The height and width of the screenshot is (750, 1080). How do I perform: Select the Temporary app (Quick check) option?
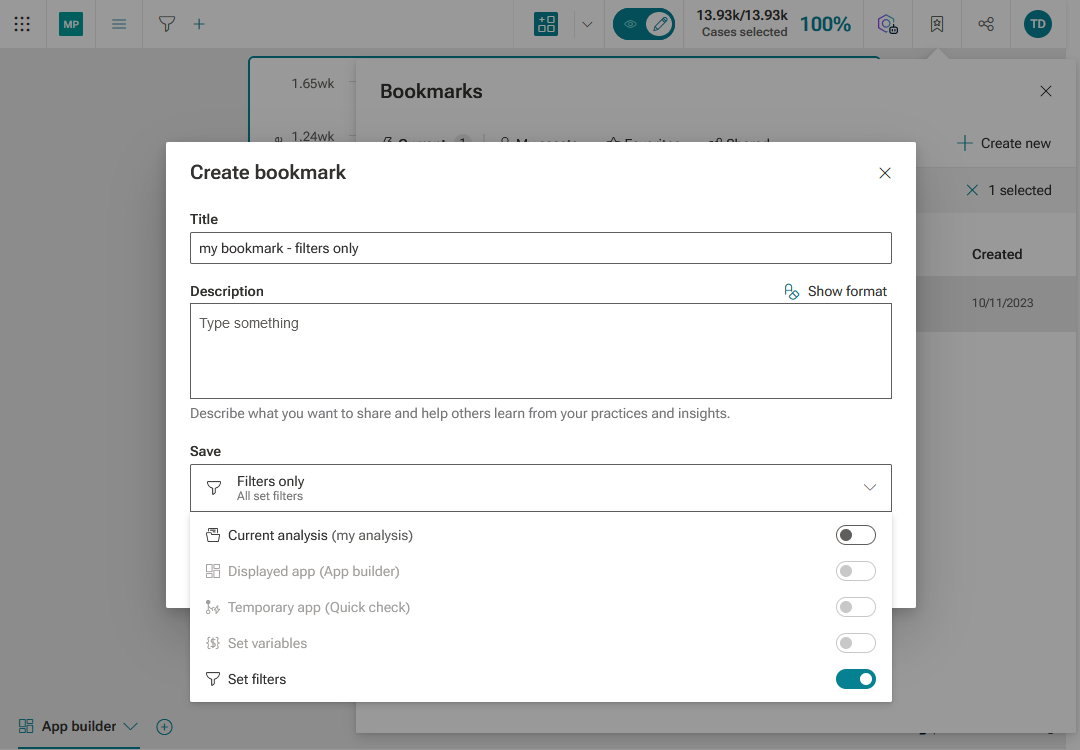[319, 607]
